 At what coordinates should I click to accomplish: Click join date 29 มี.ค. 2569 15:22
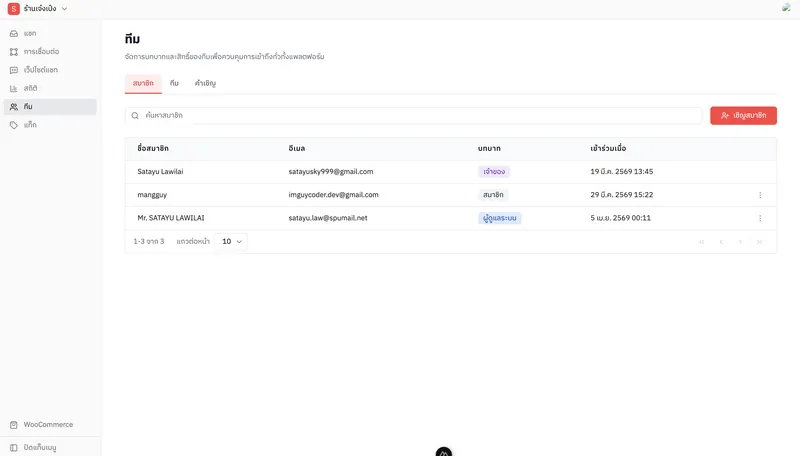point(621,195)
